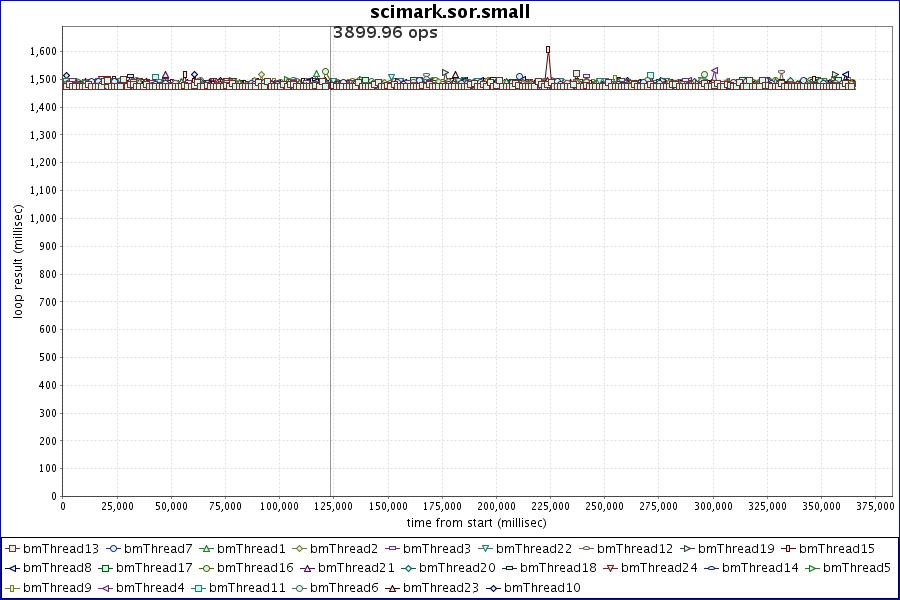Screen dimensions: 900x600
Task: Select the bmThread15 legend label
Action: tap(836, 549)
